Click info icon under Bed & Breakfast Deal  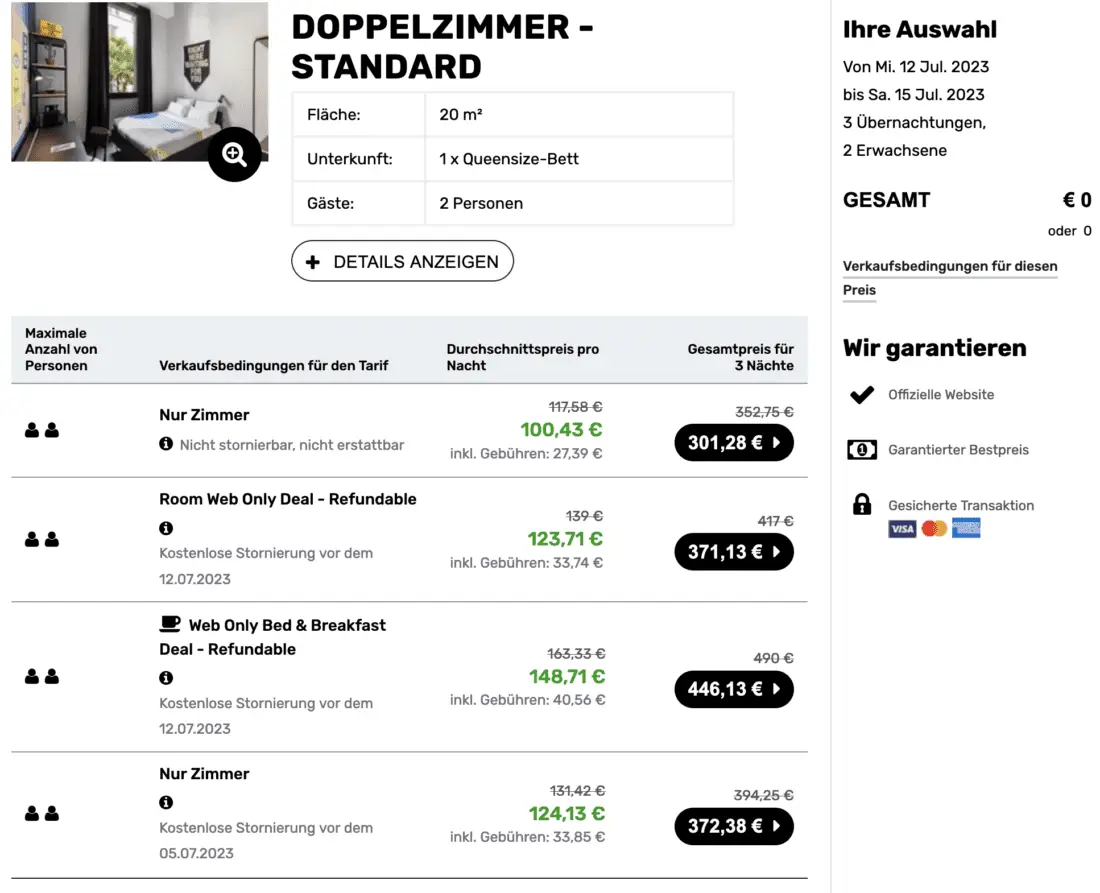click(166, 677)
